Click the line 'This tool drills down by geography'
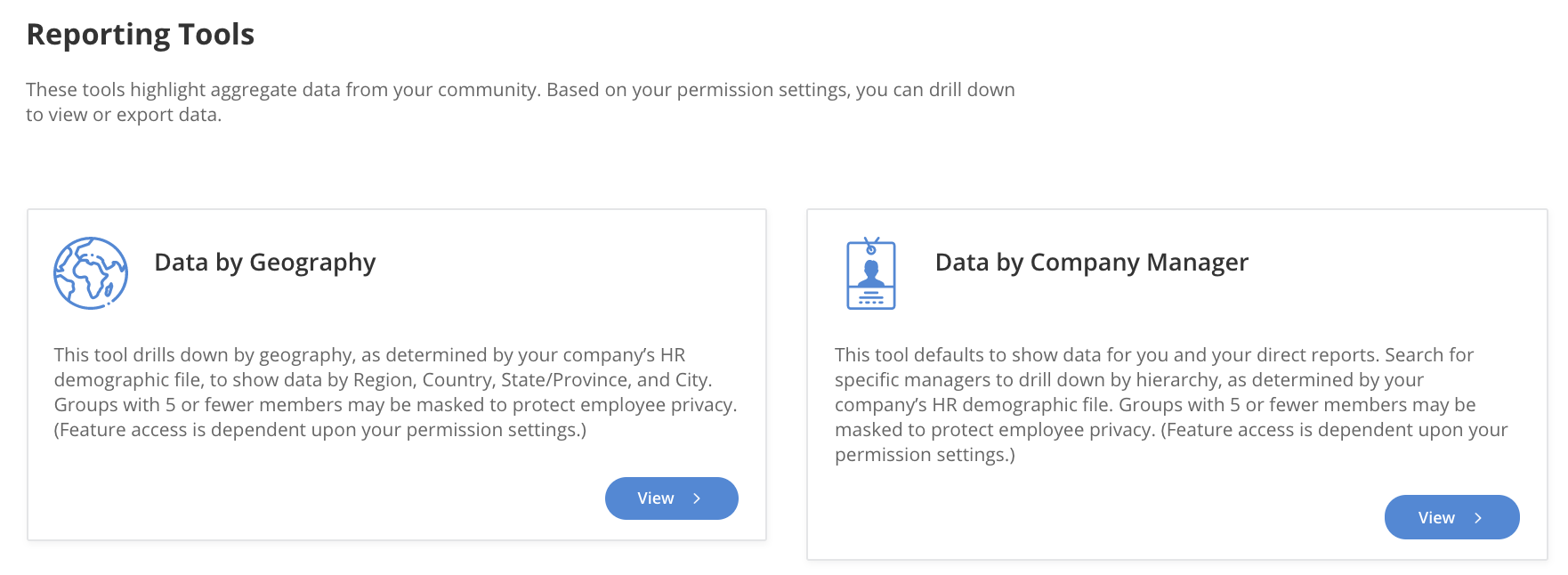Viewport: 1568px width, 575px height. (x=369, y=355)
